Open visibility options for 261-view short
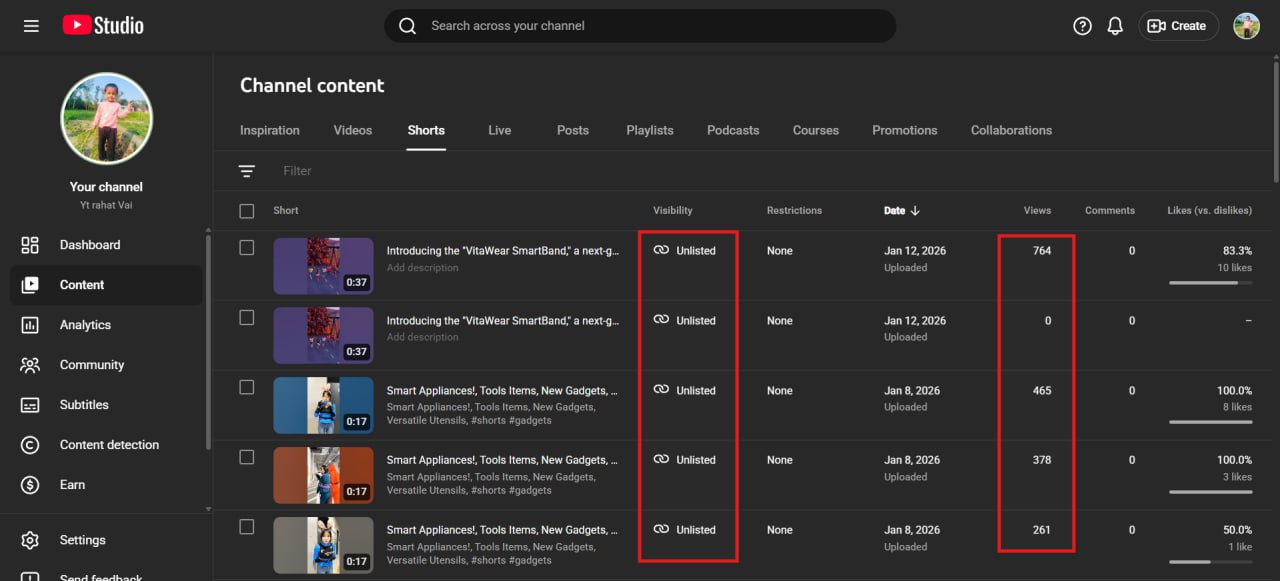This screenshot has width=1280, height=581. [686, 530]
